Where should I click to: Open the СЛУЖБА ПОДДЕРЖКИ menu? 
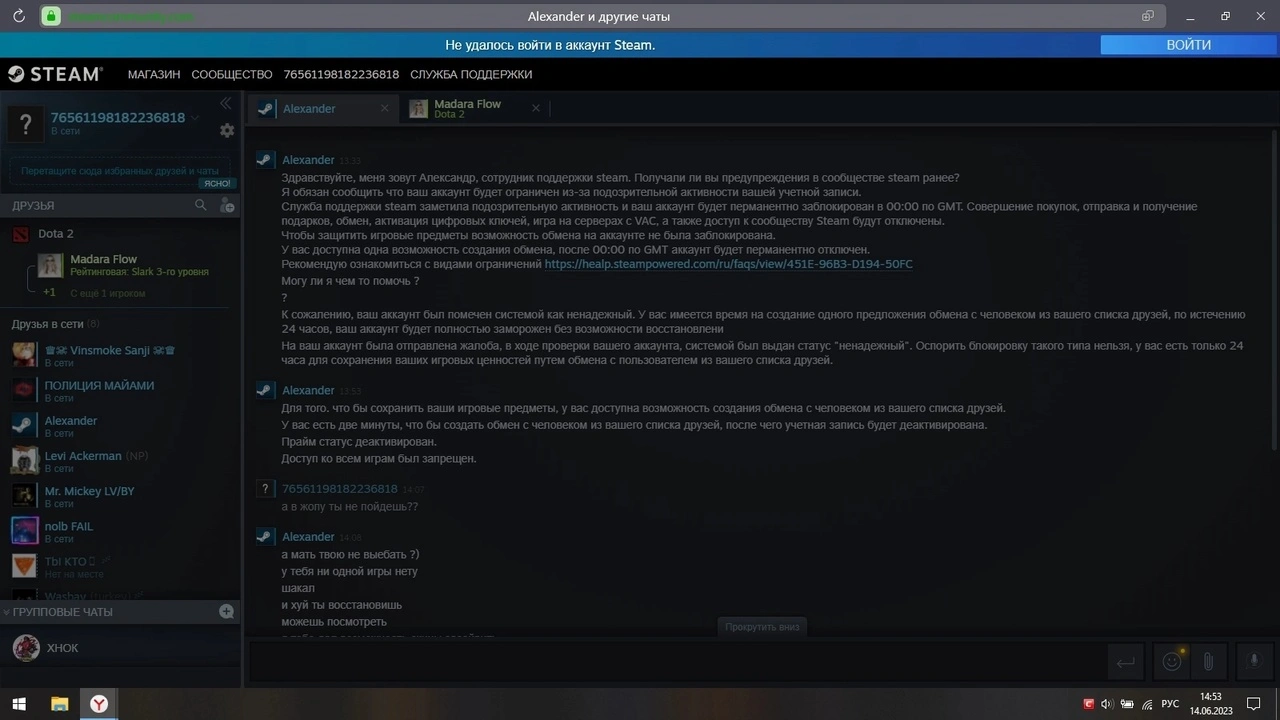coord(471,74)
